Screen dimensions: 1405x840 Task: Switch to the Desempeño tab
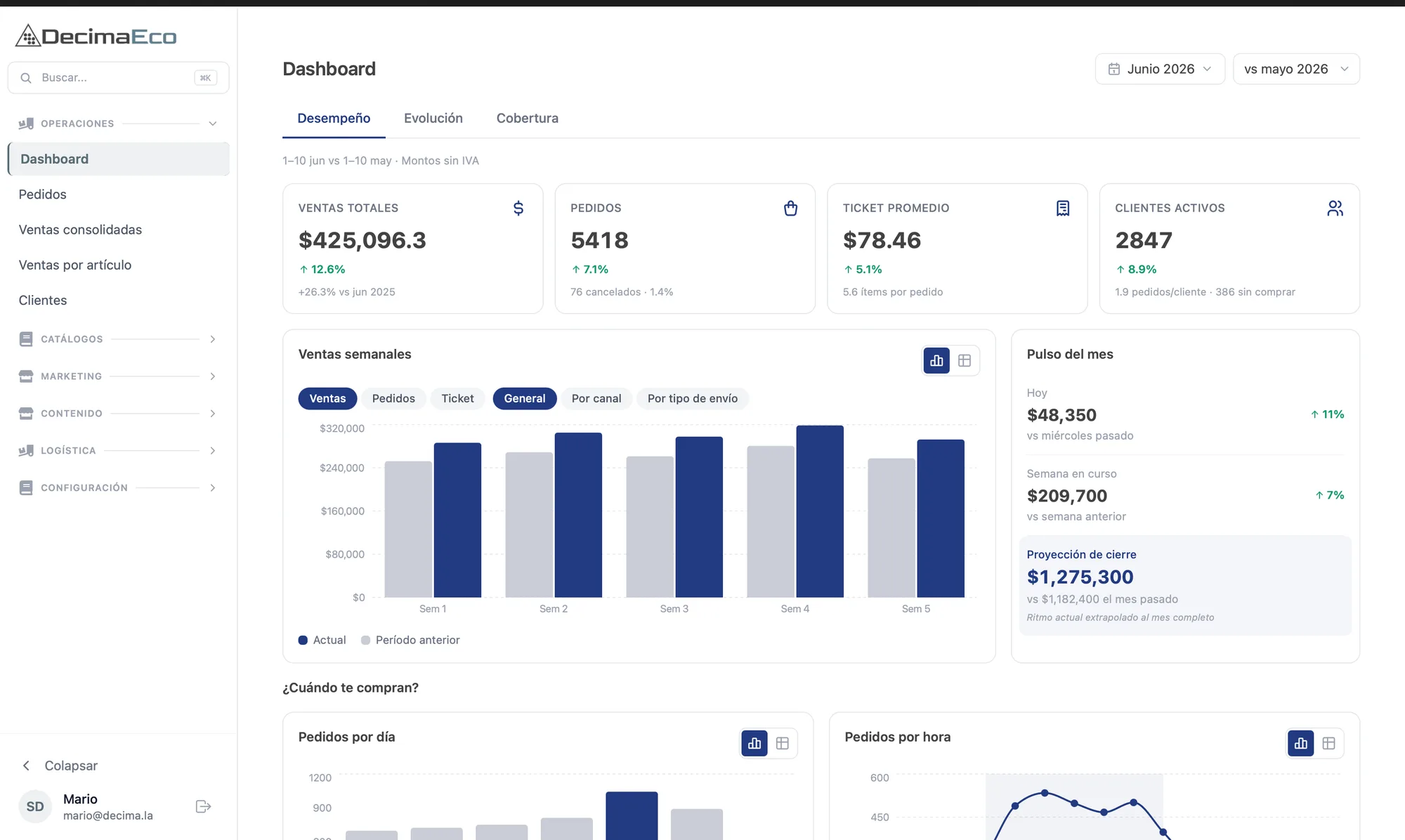pyautogui.click(x=334, y=118)
